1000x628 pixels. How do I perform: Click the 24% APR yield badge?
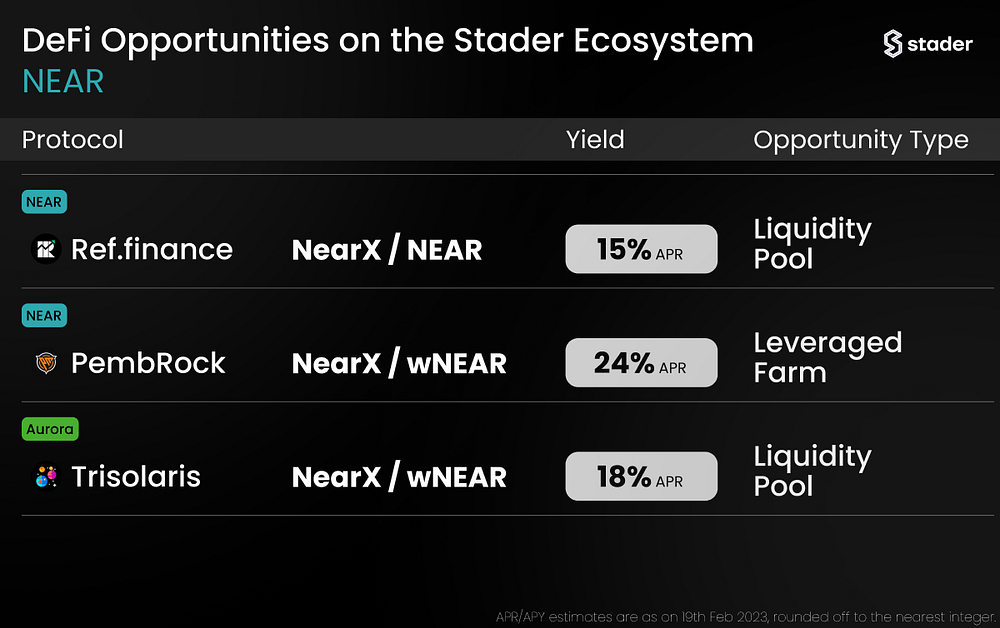coord(641,362)
